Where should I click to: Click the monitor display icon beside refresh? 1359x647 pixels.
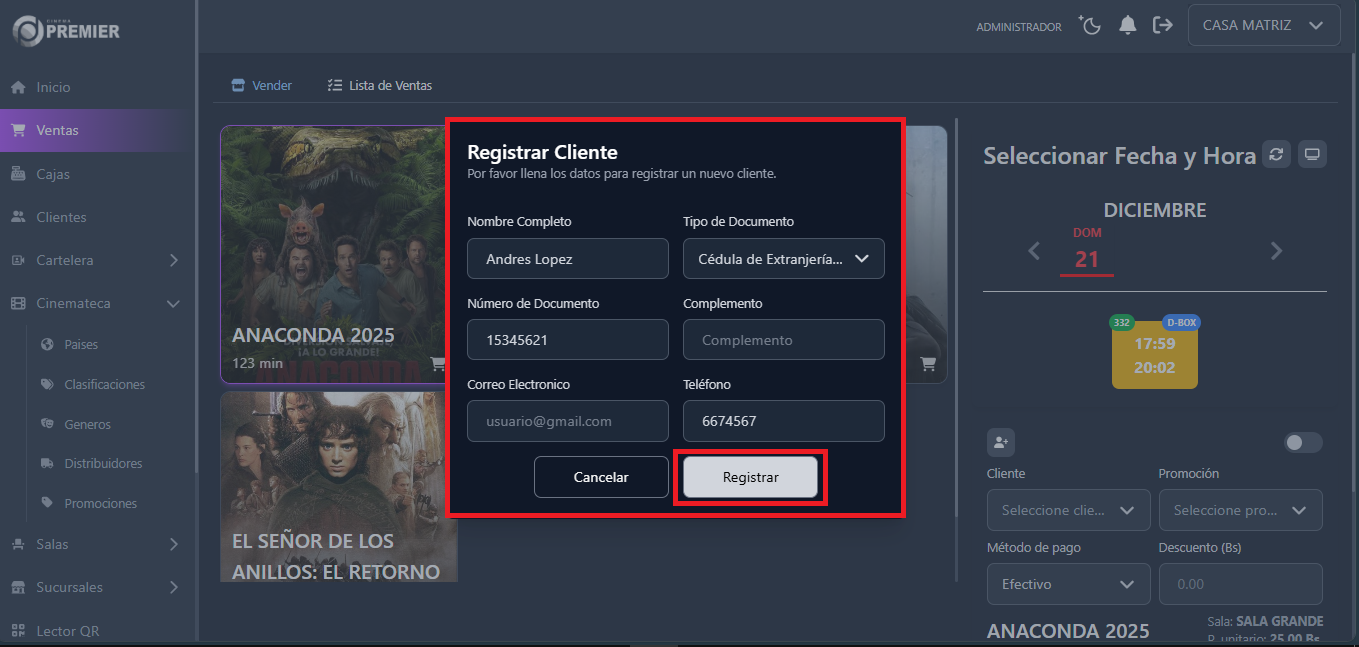pos(1311,154)
